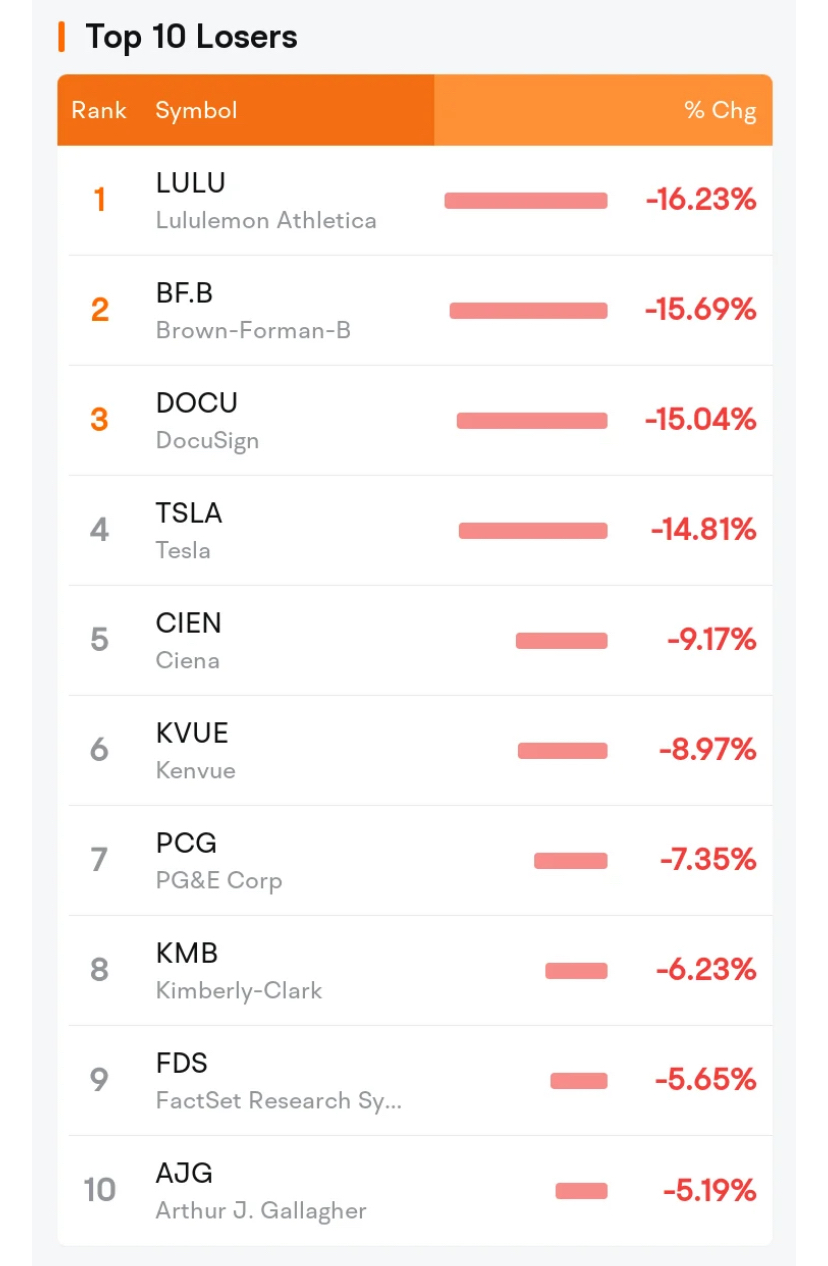
Task: Sort by the % Chg column header
Action: 720,110
